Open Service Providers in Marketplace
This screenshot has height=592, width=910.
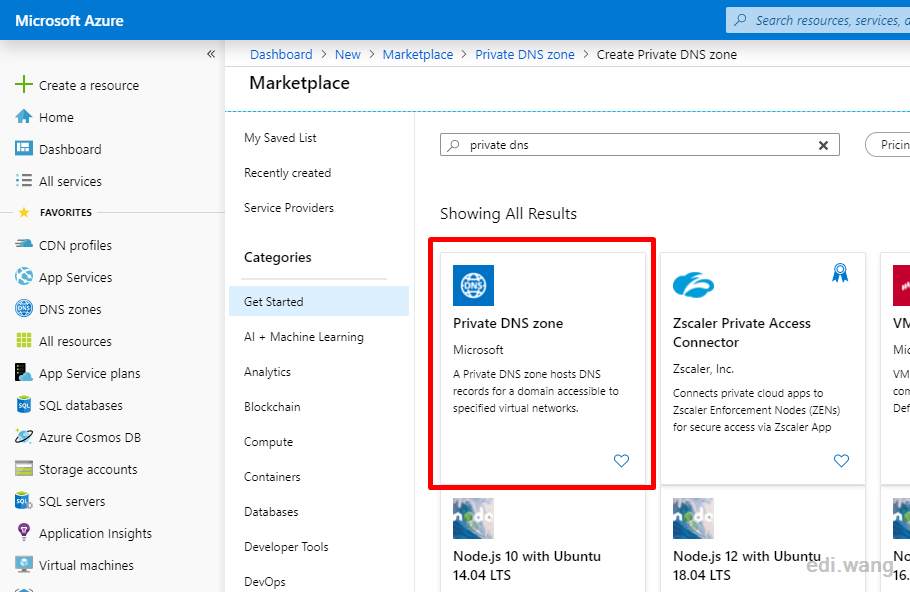[x=289, y=208]
